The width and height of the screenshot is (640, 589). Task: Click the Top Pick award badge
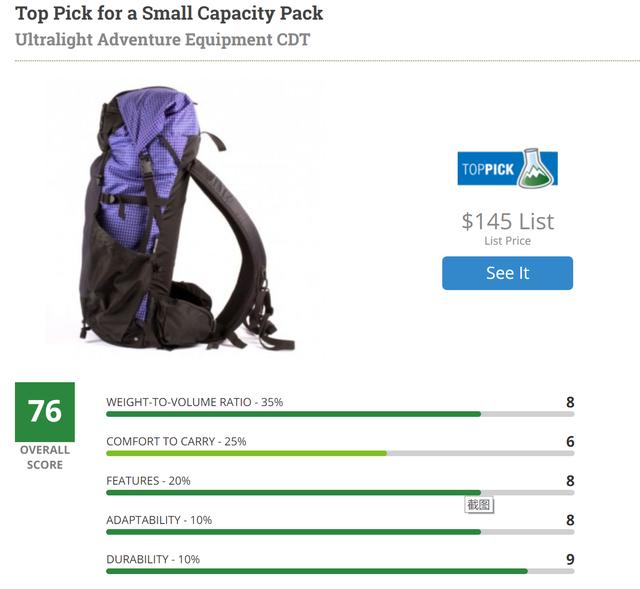coord(506,169)
